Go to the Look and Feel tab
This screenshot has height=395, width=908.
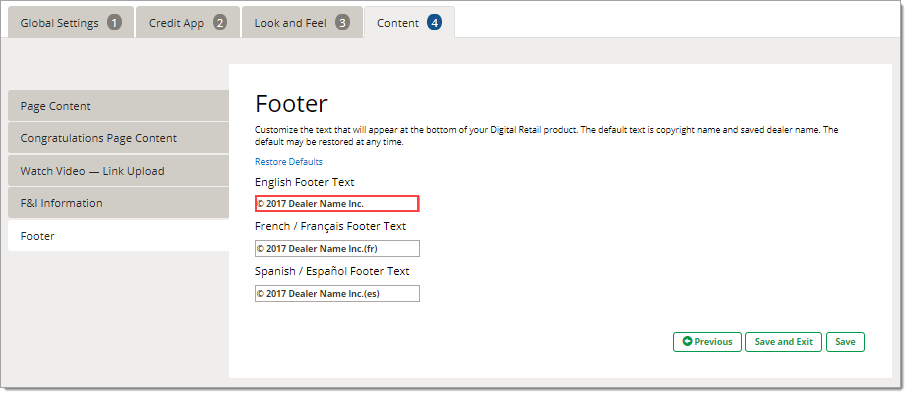302,23
